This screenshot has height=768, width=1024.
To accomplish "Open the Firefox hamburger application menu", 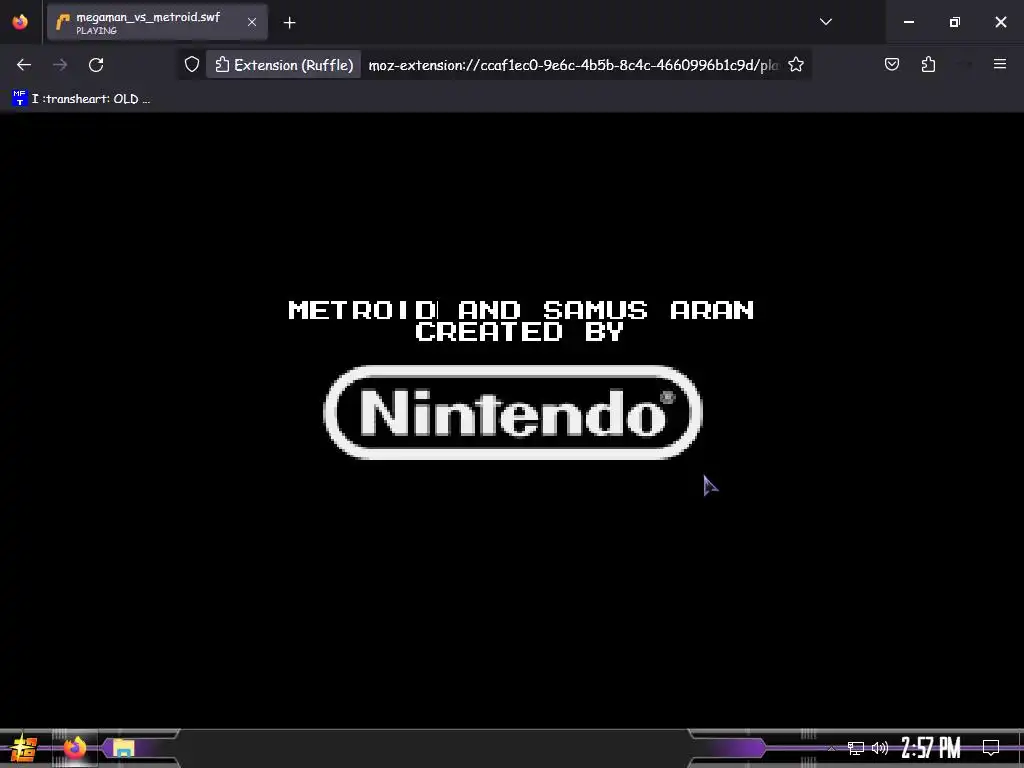I will pyautogui.click(x=999, y=64).
